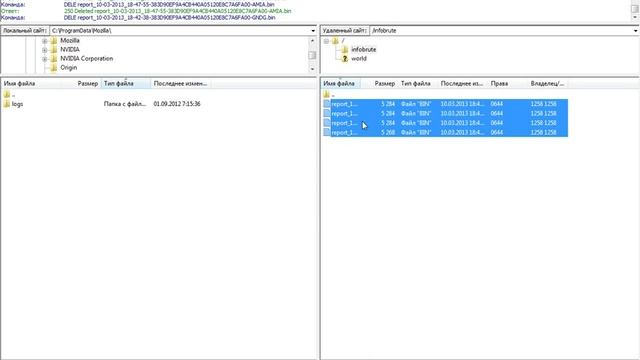
Task: Click the '250 Deleted report' response log line
Action: point(177,11)
